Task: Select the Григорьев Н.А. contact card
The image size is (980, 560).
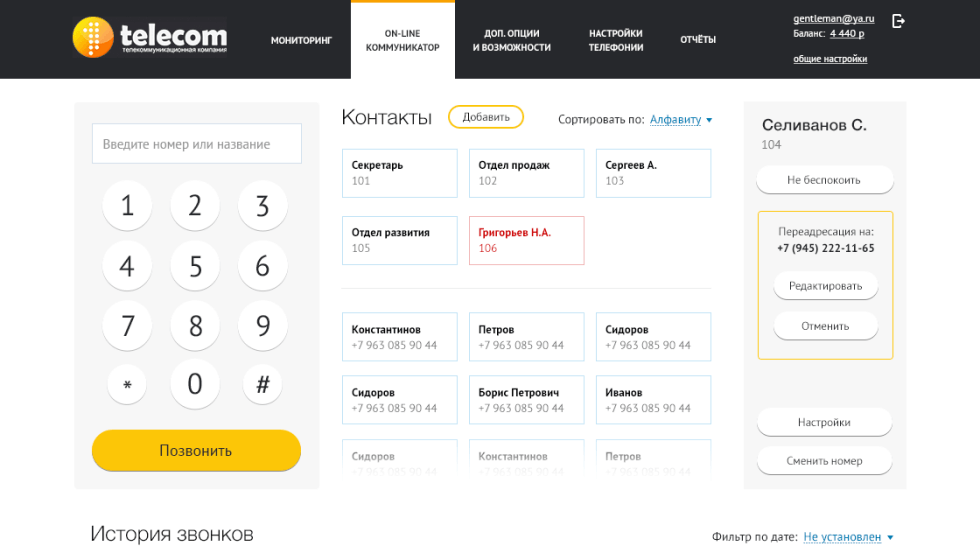Action: [526, 240]
